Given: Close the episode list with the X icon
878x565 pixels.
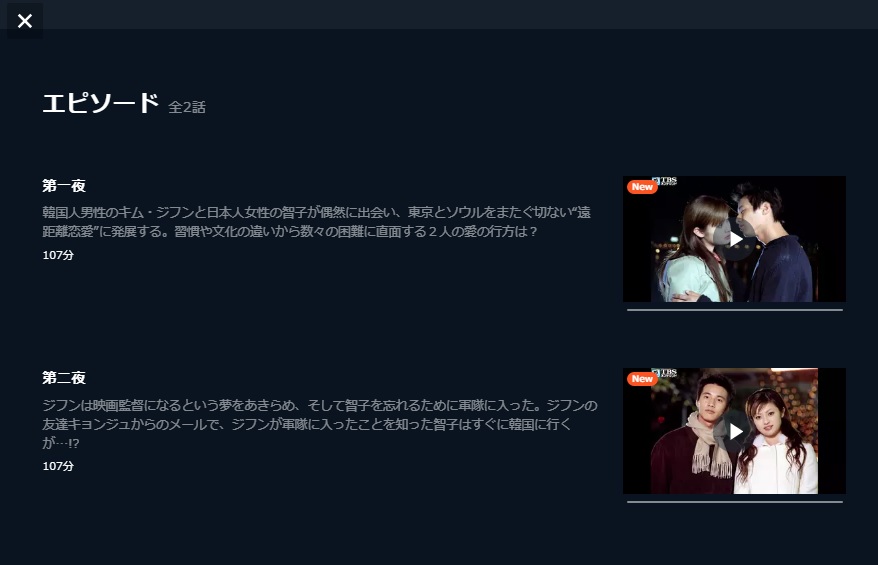Looking at the screenshot, I should pos(25,21).
